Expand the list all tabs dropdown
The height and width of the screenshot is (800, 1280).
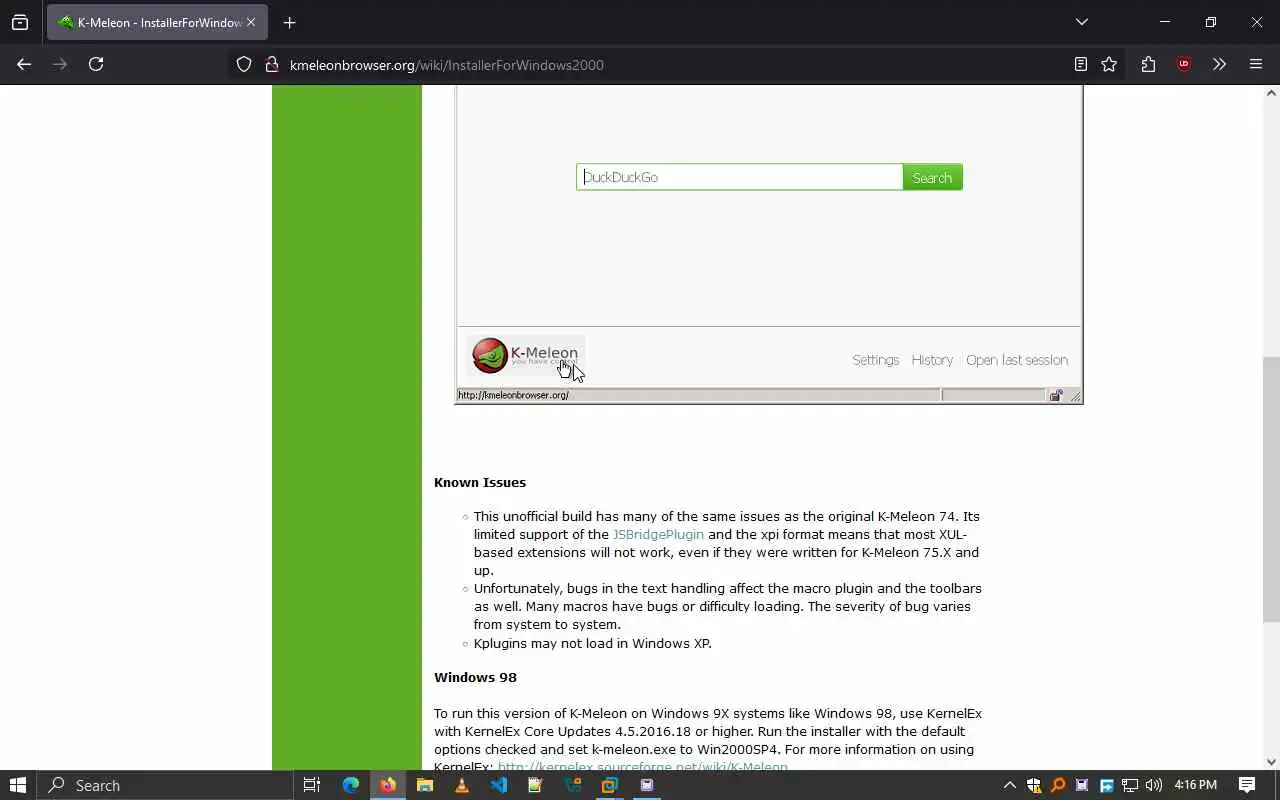pyautogui.click(x=1081, y=22)
